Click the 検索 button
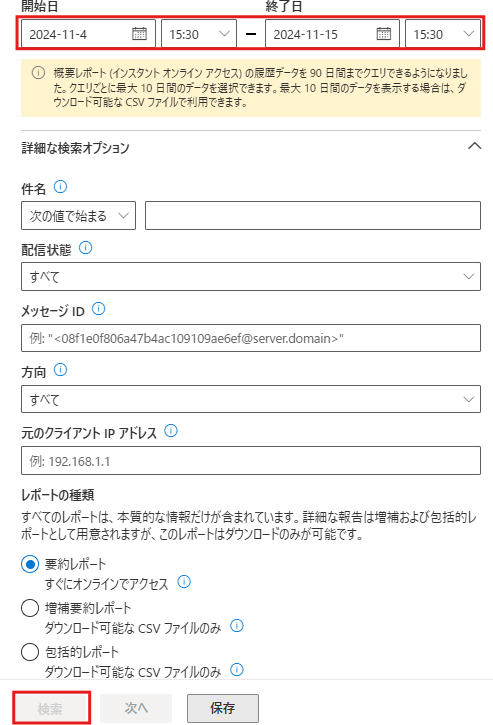The image size is (493, 725). pyautogui.click(x=51, y=708)
